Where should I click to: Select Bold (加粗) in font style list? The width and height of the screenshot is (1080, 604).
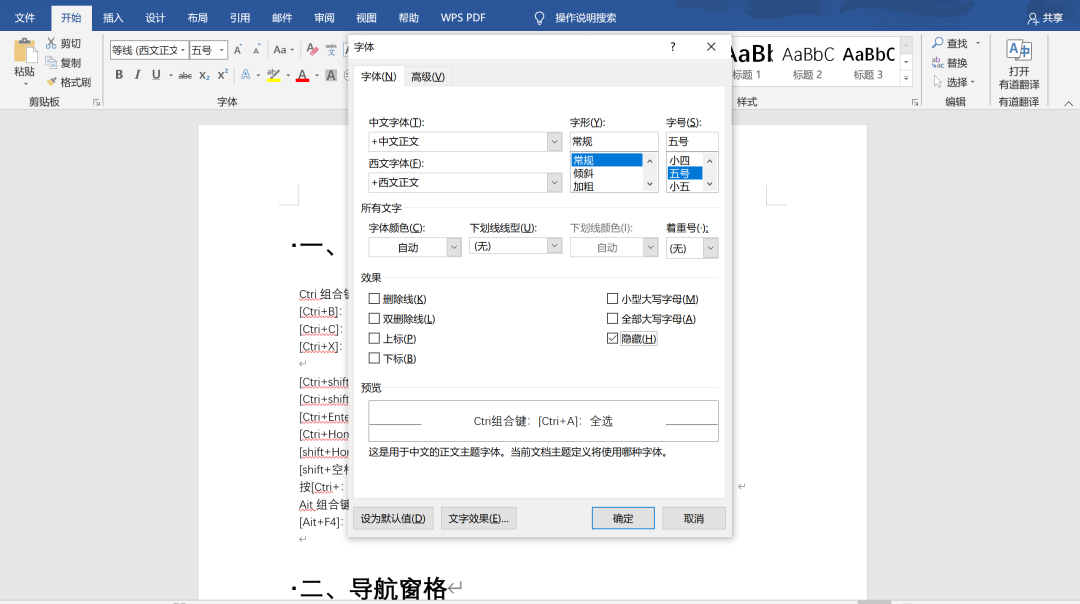(x=583, y=186)
